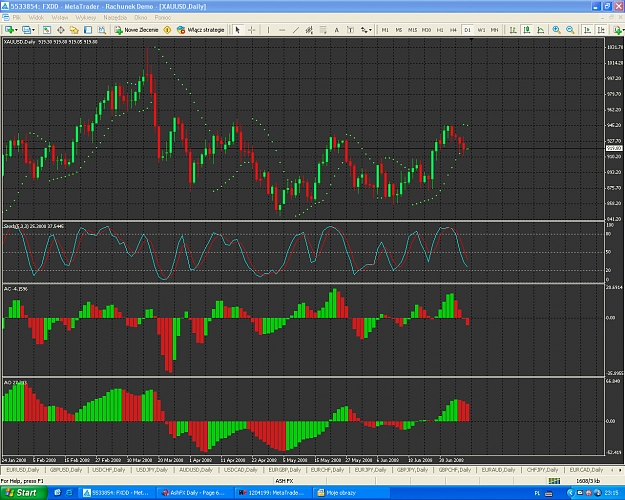This screenshot has width=625, height=500.
Task: Switch to the USDJPY,Daily chart tab
Action: click(152, 470)
